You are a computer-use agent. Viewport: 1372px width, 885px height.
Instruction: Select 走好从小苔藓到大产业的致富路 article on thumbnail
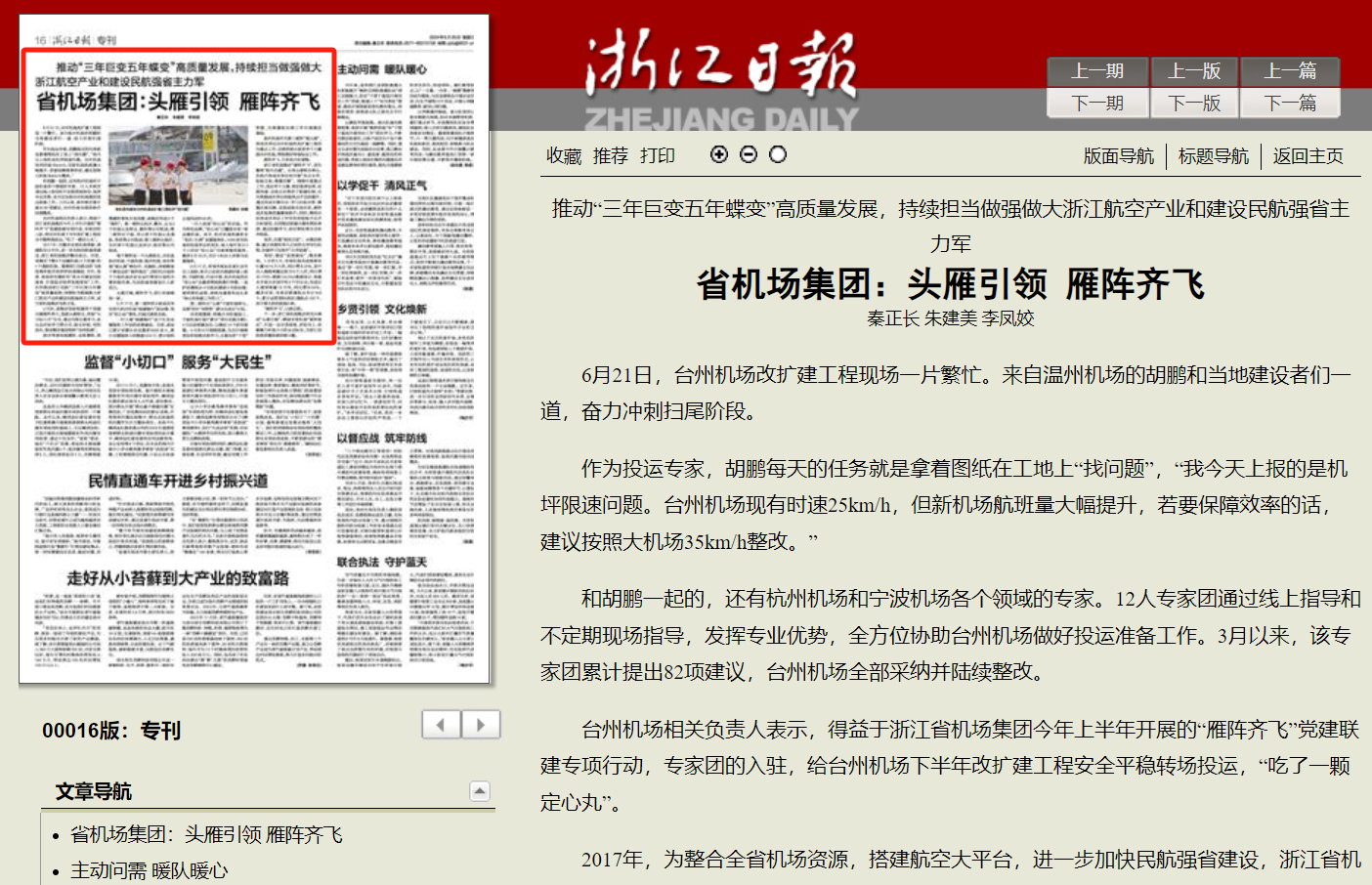pos(178,578)
